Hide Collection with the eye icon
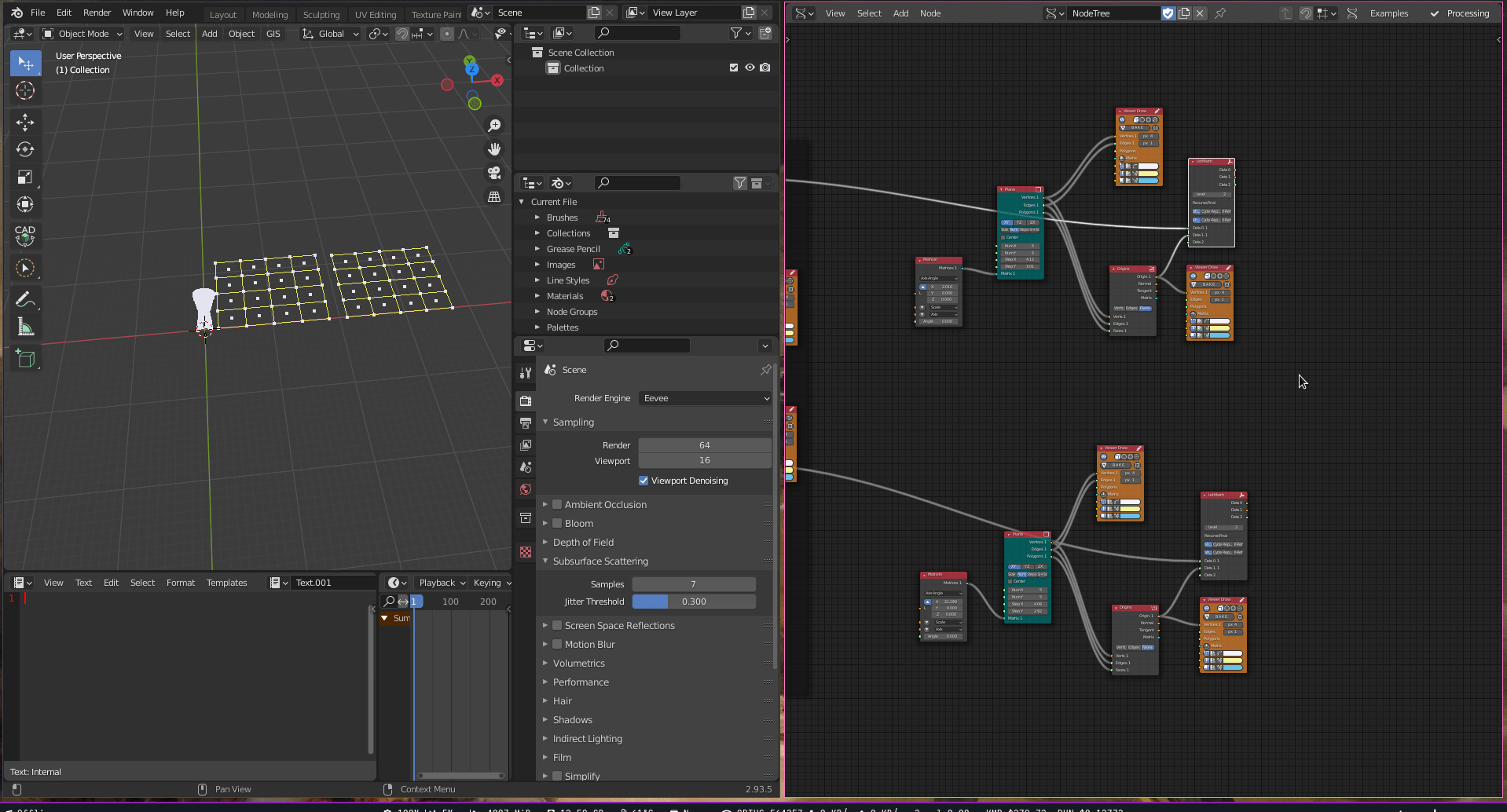Image resolution: width=1507 pixels, height=812 pixels. [x=750, y=68]
